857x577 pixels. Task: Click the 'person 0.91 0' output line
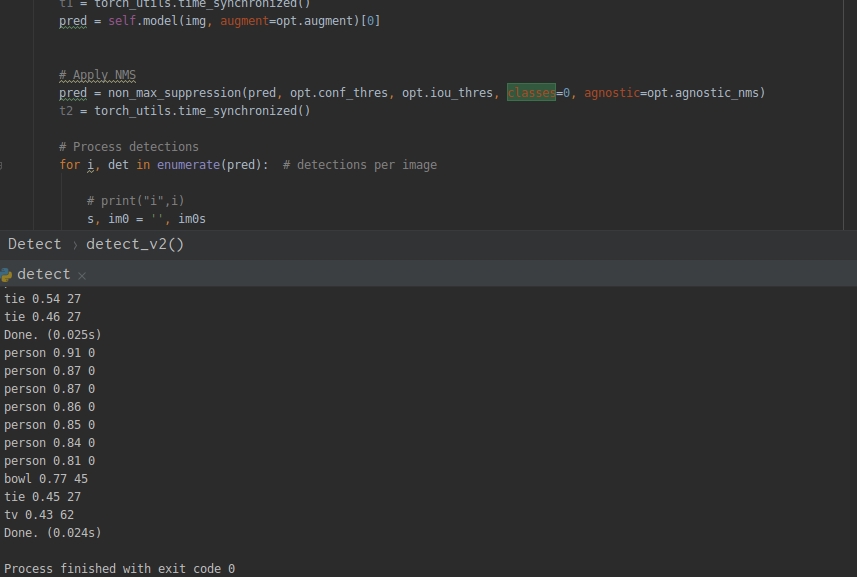(50, 353)
